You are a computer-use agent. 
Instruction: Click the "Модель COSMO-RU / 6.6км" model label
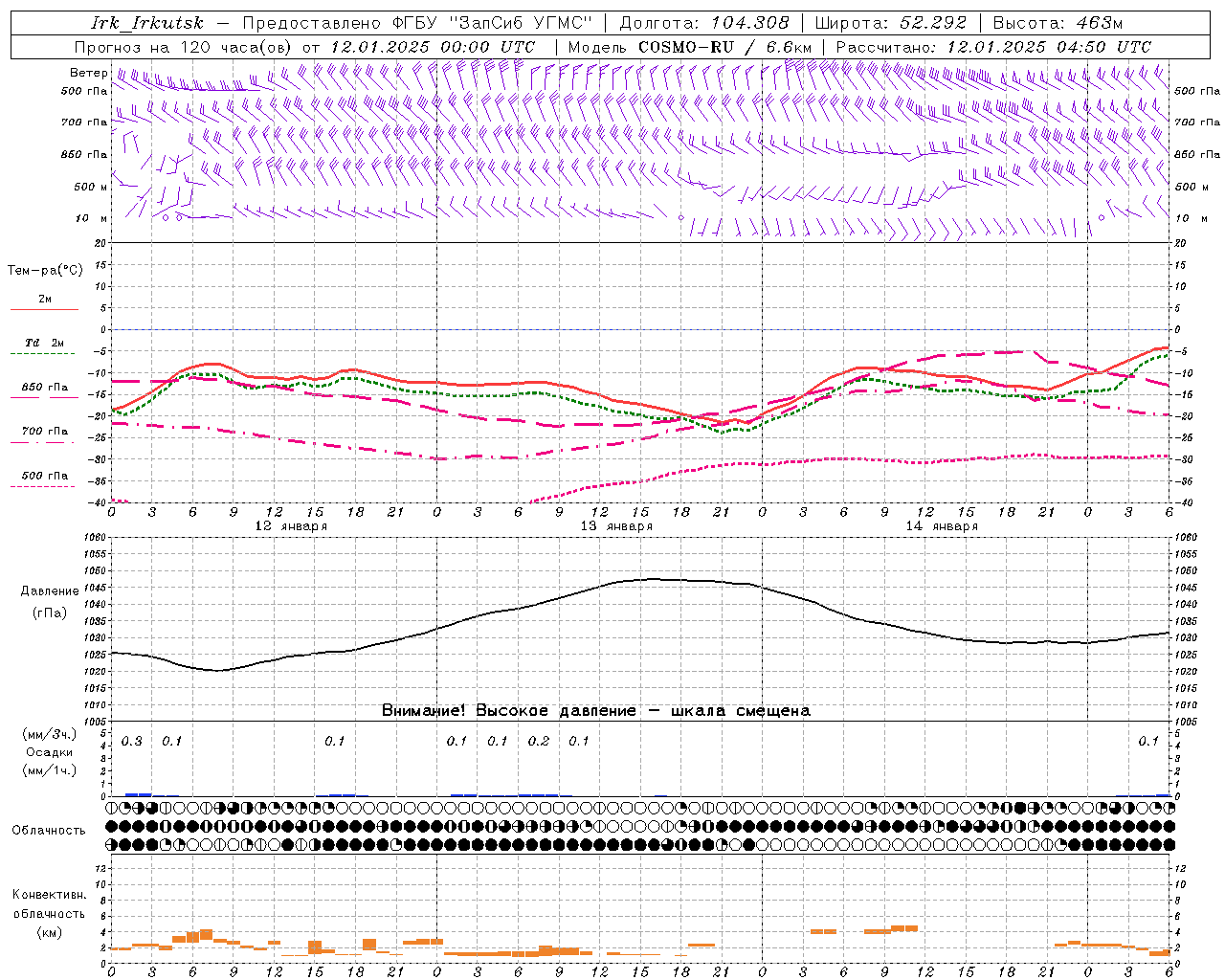pyautogui.click(x=690, y=47)
